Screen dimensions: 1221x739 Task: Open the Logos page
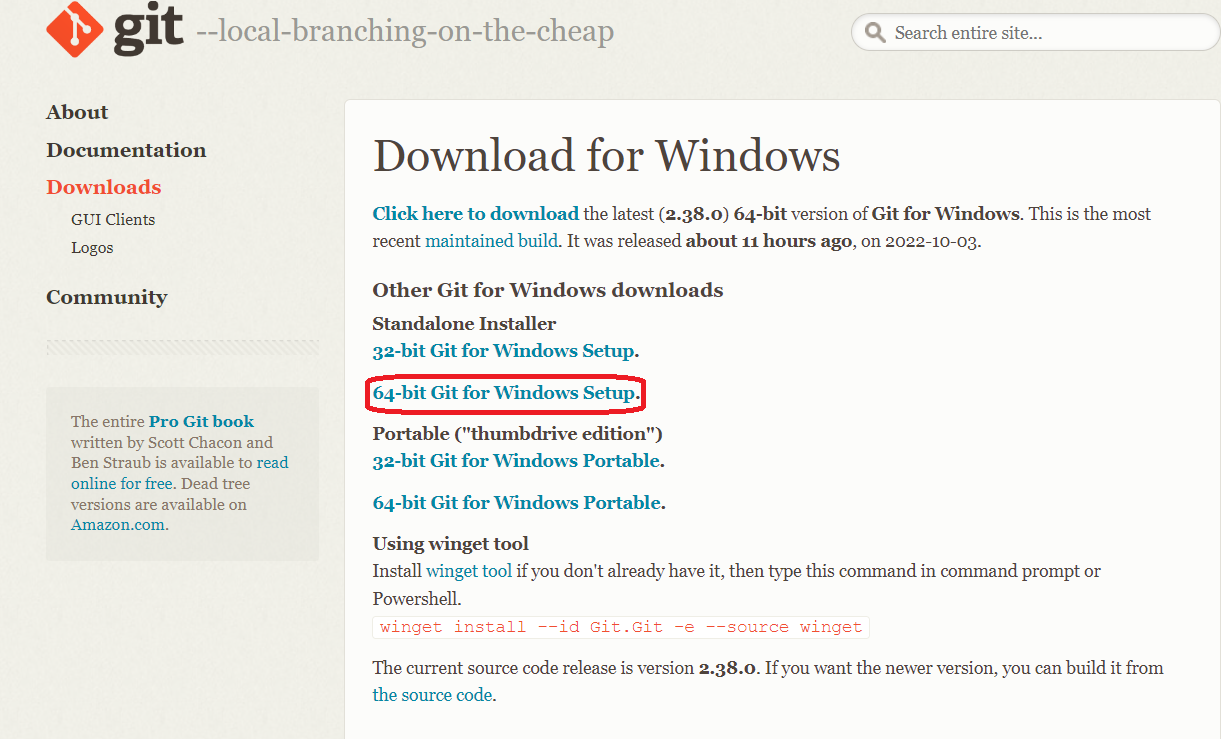pos(92,248)
